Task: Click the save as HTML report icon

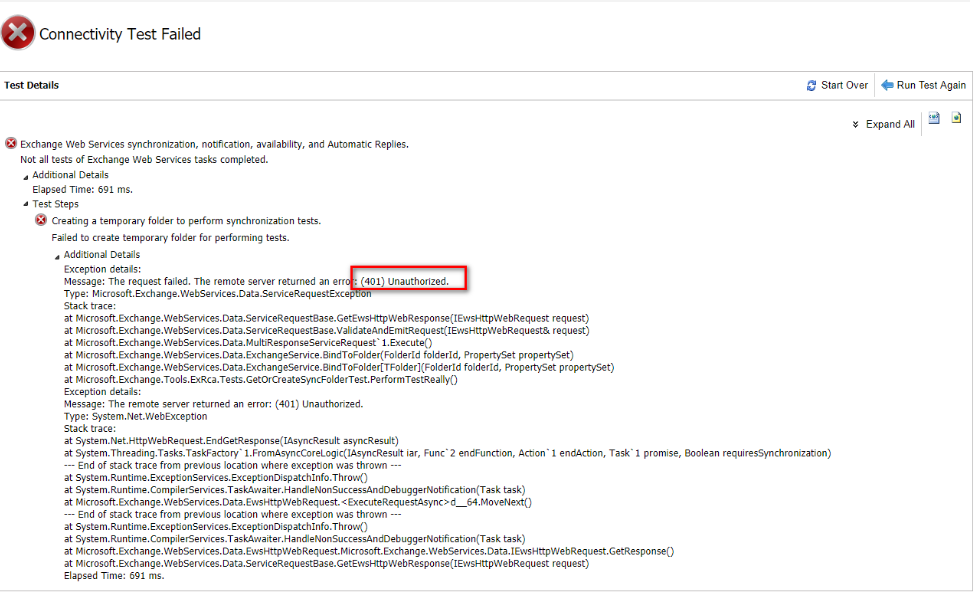Action: 957,118
